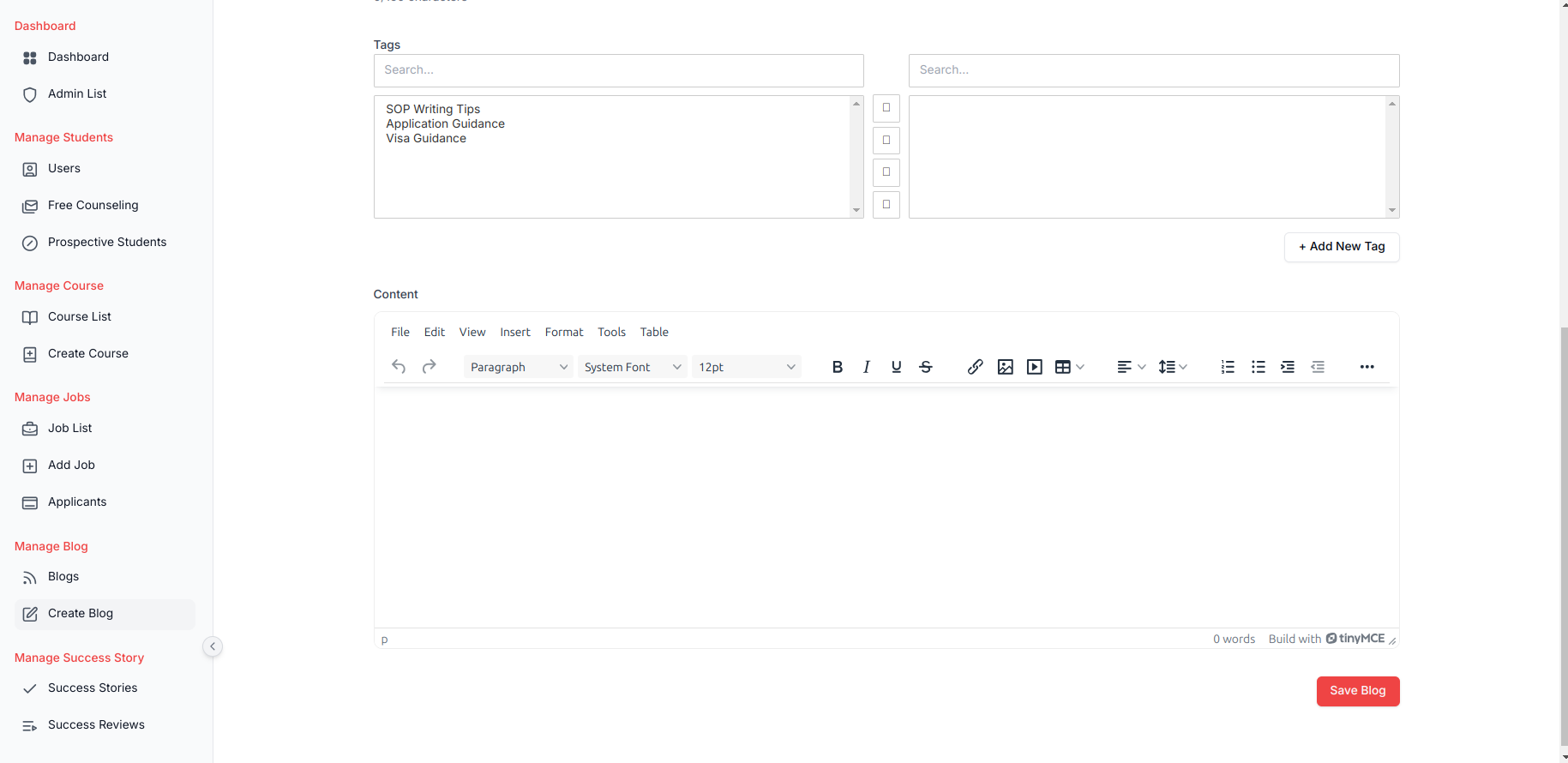This screenshot has height=763, width=1568.
Task: Open the Edit menu in editor
Action: tap(435, 332)
